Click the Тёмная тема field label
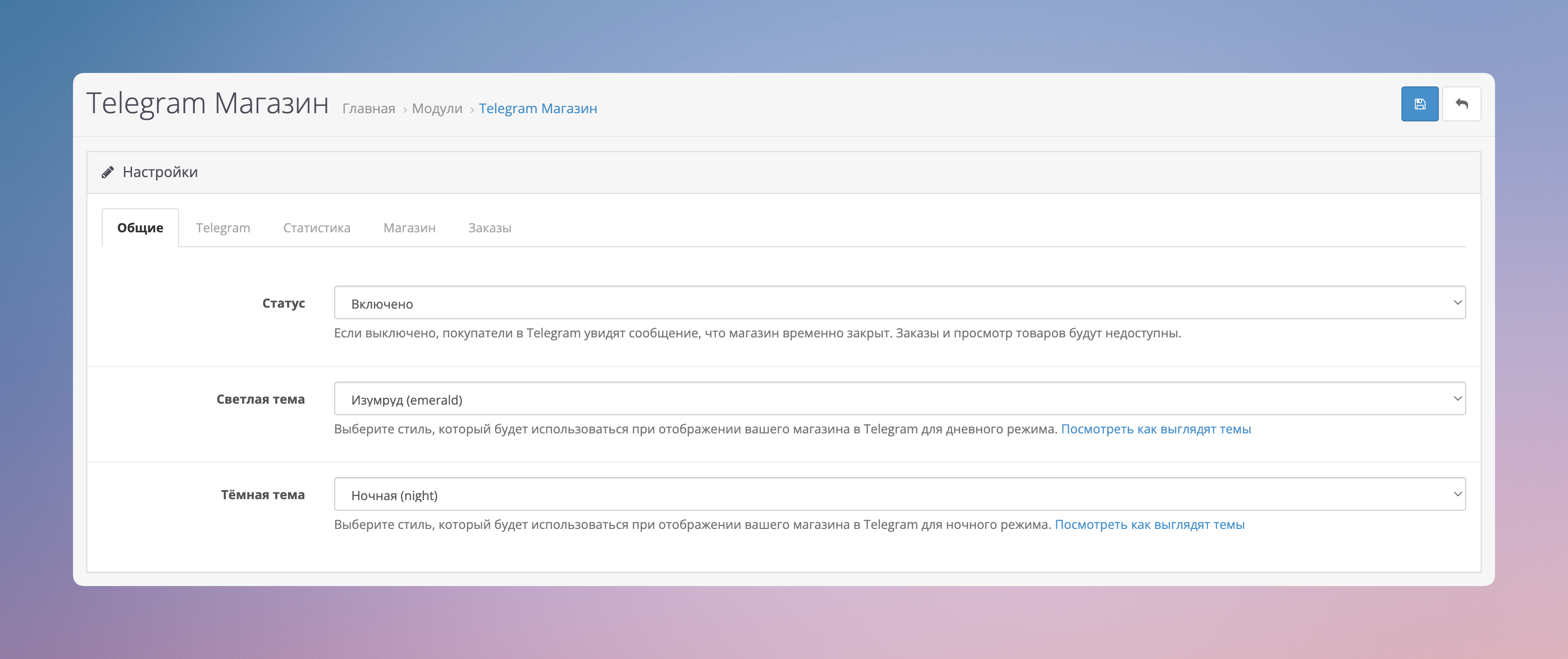 pos(262,495)
